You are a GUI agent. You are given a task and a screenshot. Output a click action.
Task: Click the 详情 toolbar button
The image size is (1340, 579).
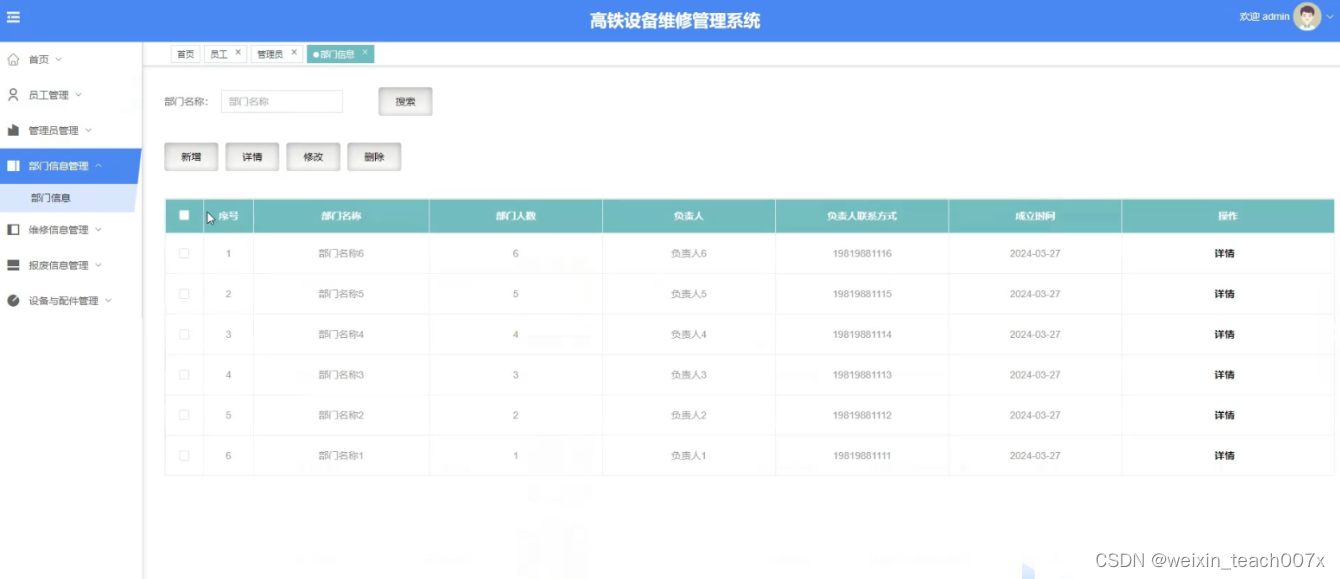tap(252, 157)
